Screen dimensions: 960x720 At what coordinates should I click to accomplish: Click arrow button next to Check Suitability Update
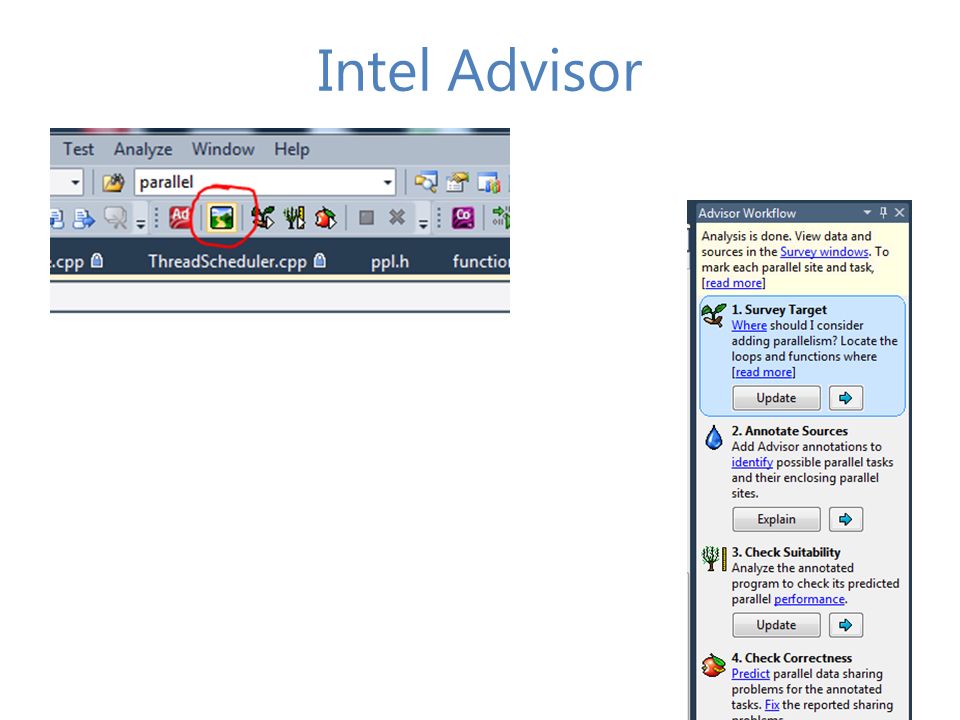[846, 625]
